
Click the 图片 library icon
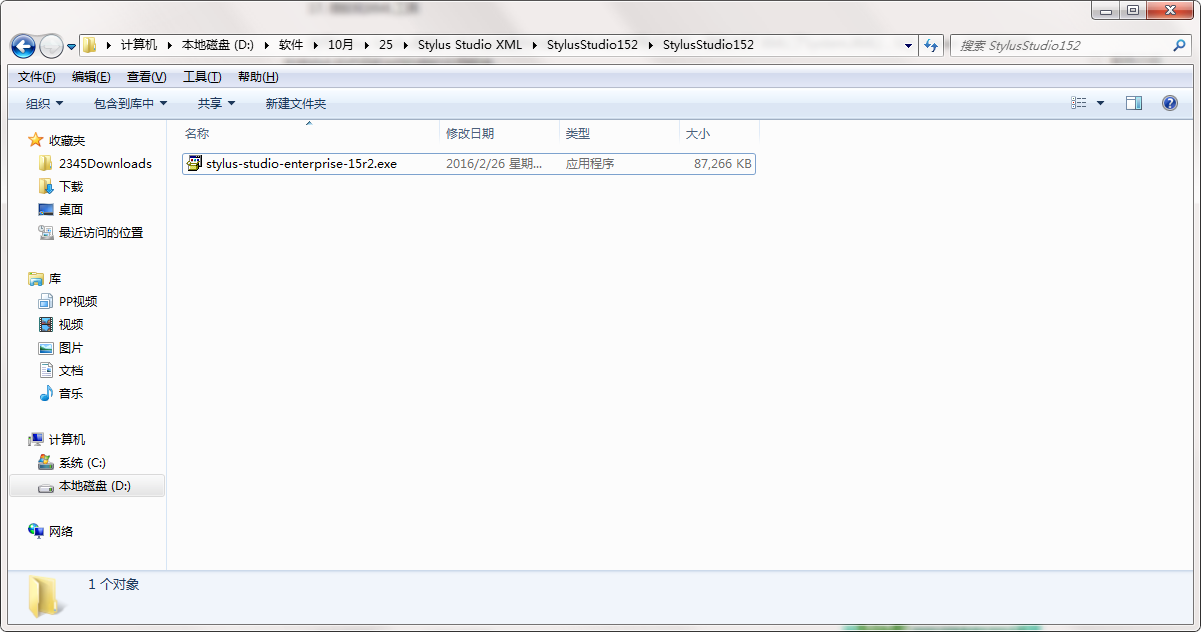tap(45, 347)
